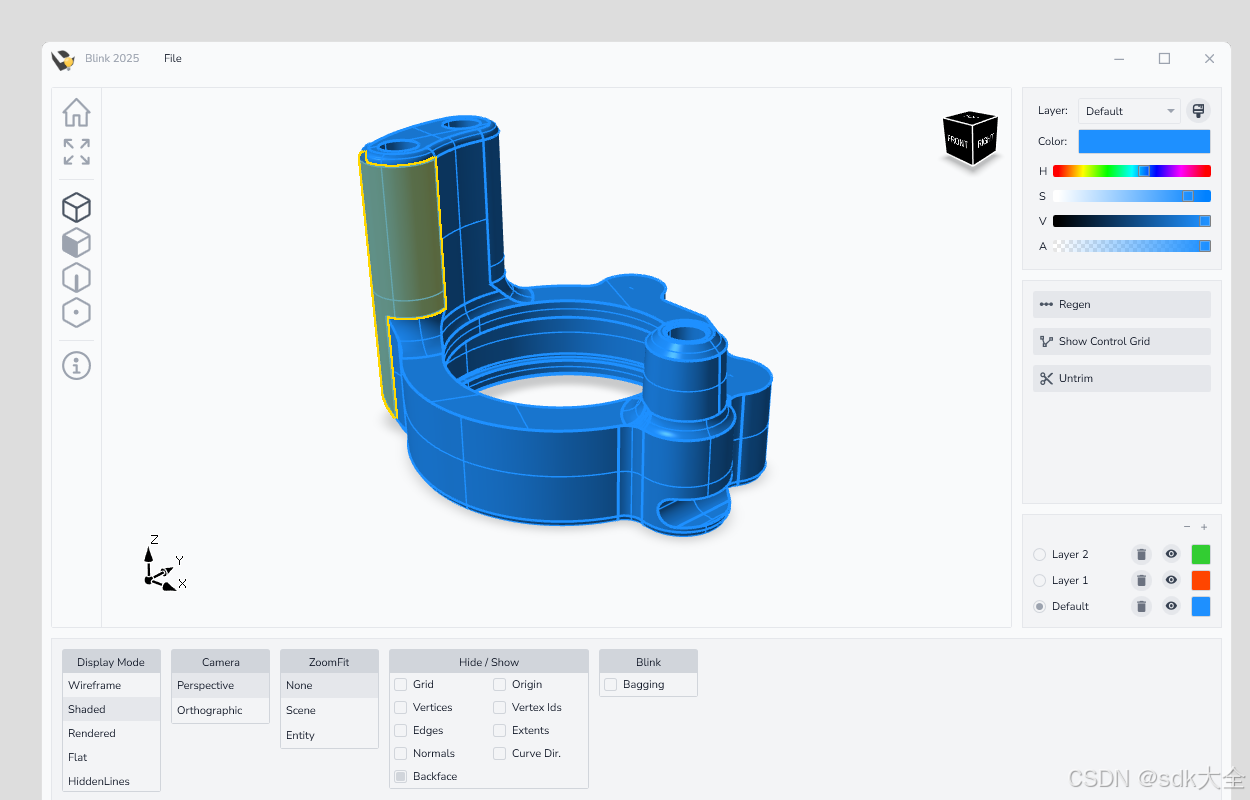Click the green Layer 2 color swatch
This screenshot has height=800, width=1250.
click(x=1201, y=554)
